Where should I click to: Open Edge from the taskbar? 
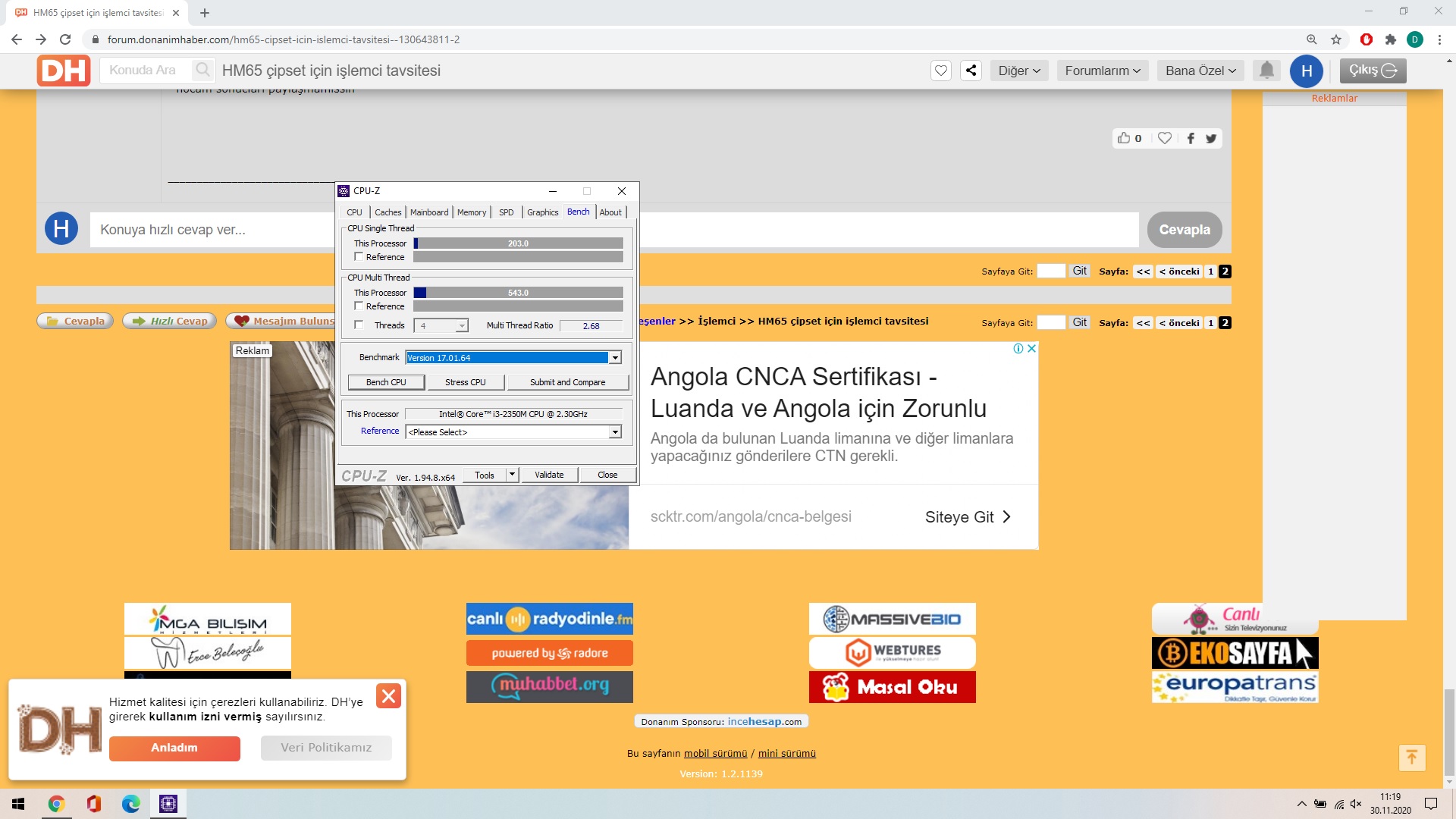[x=131, y=804]
